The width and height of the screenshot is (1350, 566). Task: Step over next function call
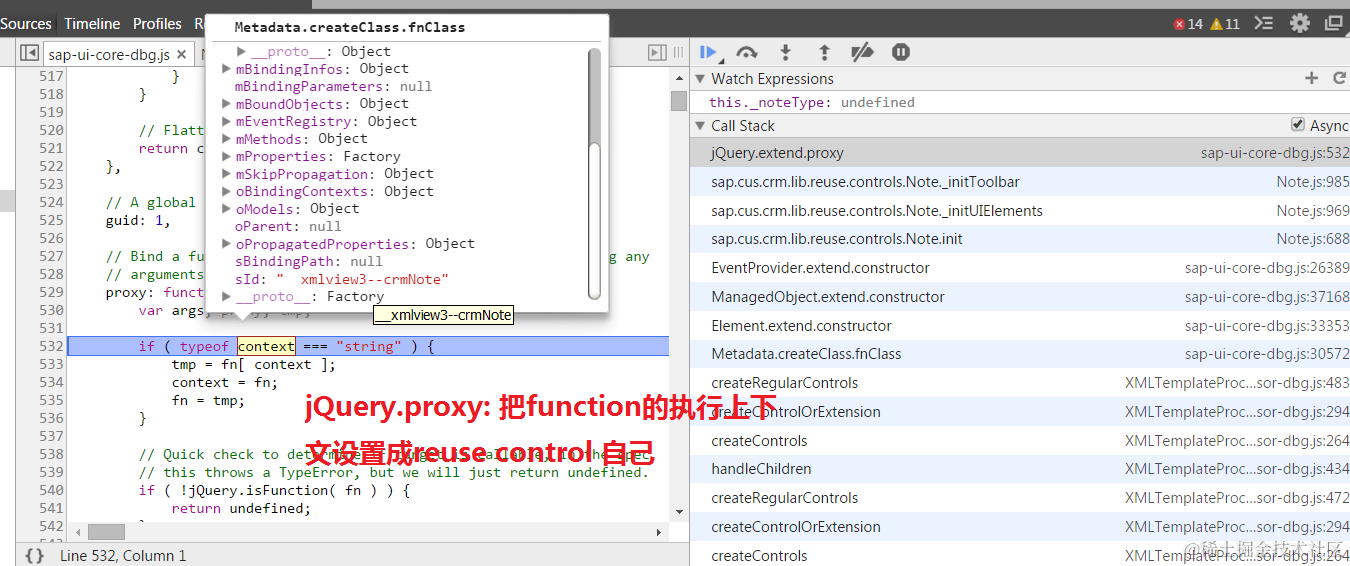747,52
